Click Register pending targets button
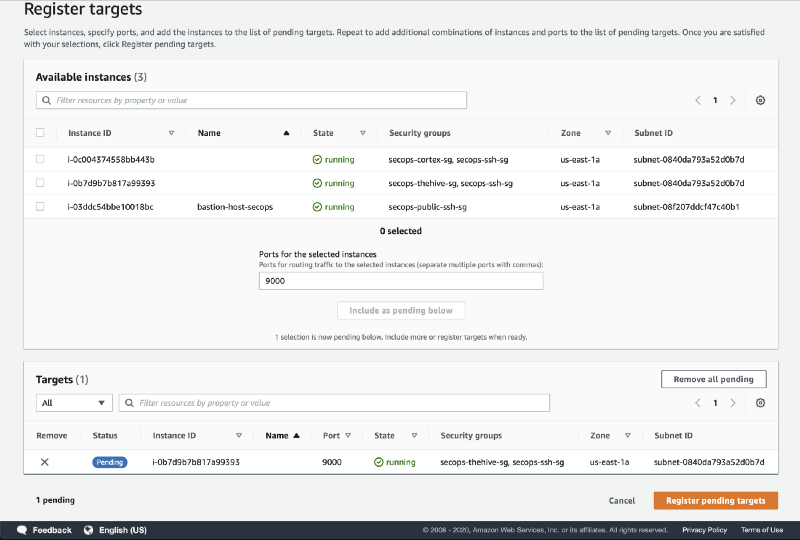Image resolution: width=800 pixels, height=540 pixels. [x=715, y=500]
